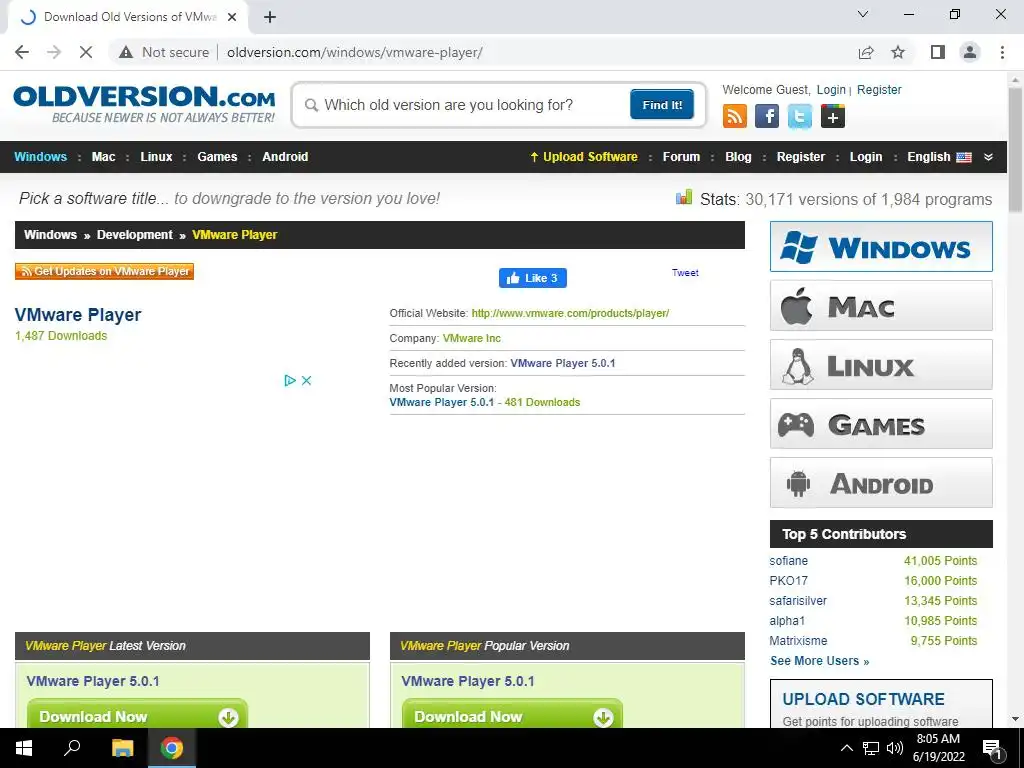The width and height of the screenshot is (1024, 768).
Task: Show hidden tray icons chevron
Action: coord(846,748)
